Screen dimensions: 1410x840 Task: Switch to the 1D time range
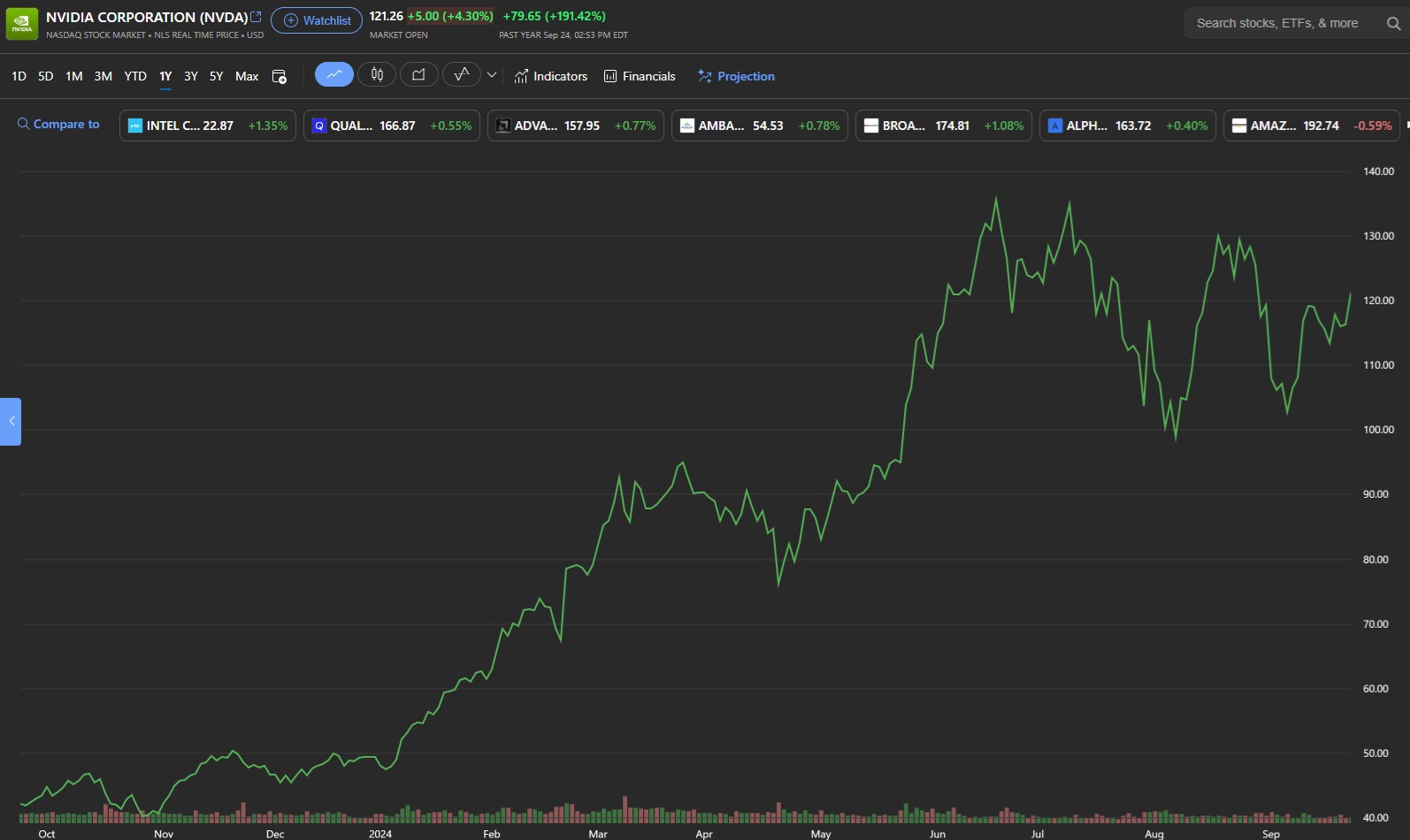[19, 76]
